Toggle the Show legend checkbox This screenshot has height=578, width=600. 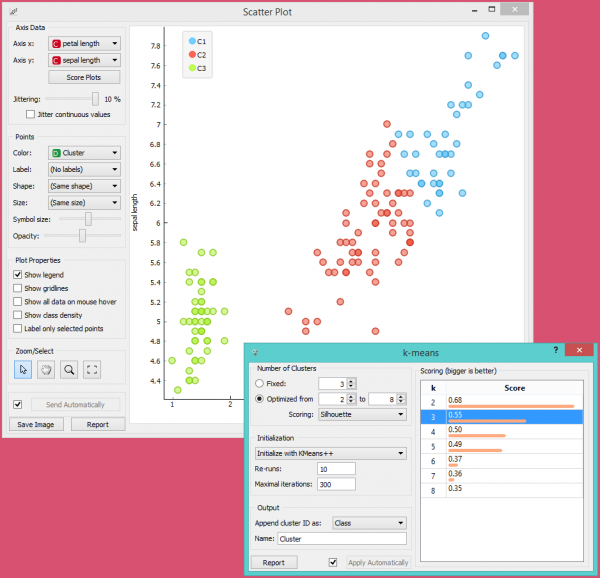[18, 274]
